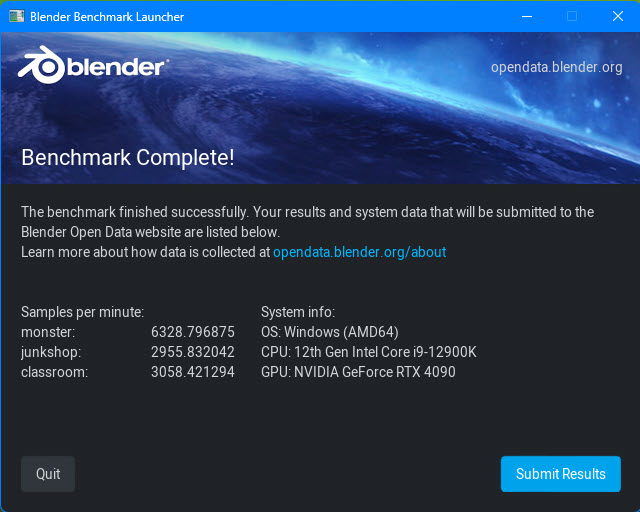The image size is (640, 512).
Task: Click the Blender logo in the banner
Action: [x=93, y=66]
